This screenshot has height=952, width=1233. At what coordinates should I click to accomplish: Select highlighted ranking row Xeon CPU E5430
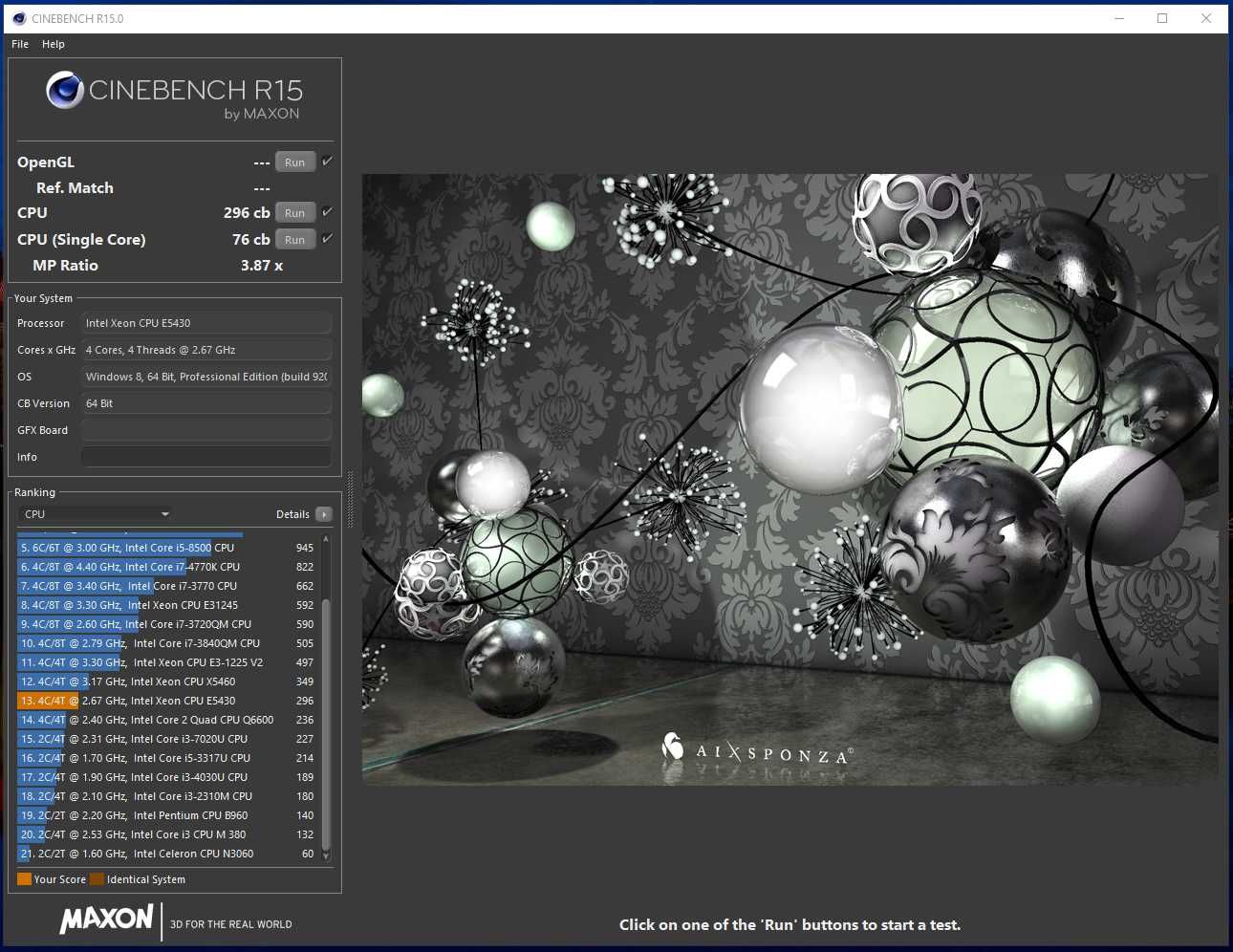(x=167, y=701)
